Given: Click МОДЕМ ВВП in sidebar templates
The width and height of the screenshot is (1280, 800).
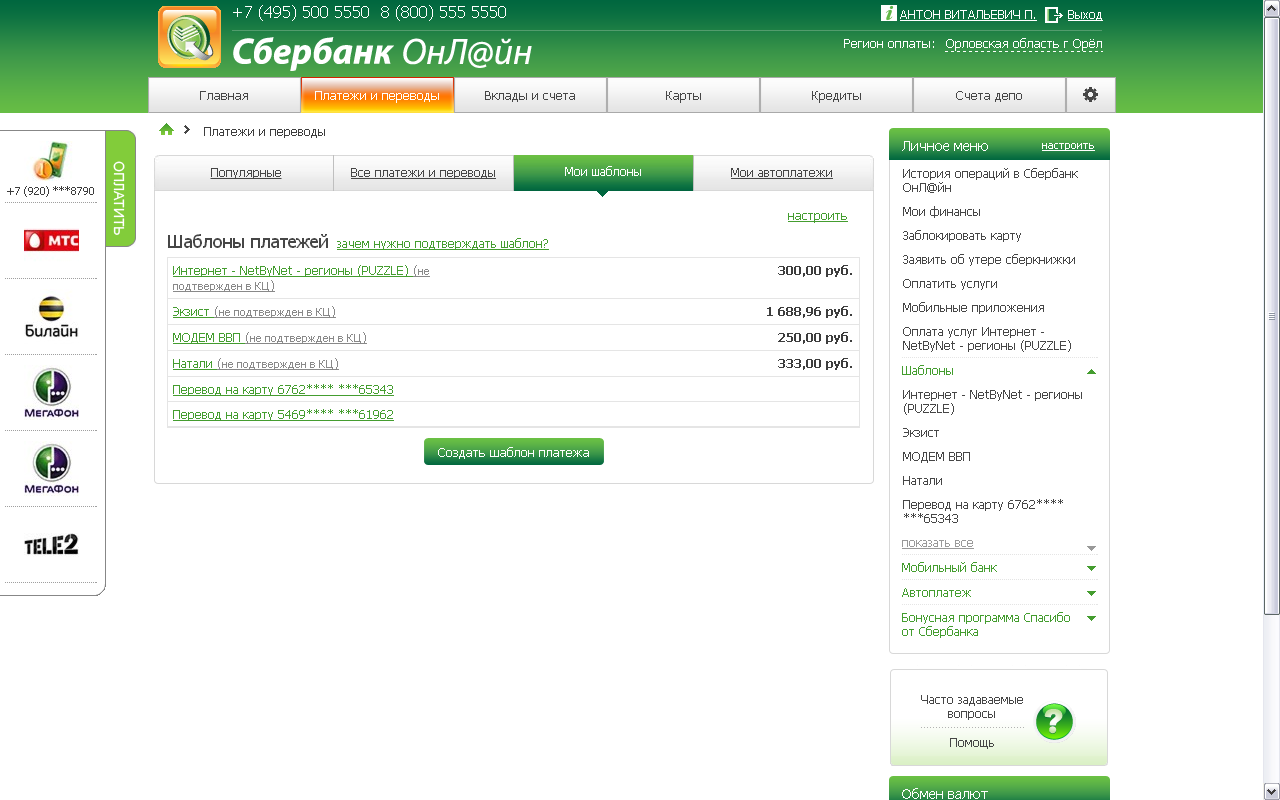Looking at the screenshot, I should coord(937,457).
